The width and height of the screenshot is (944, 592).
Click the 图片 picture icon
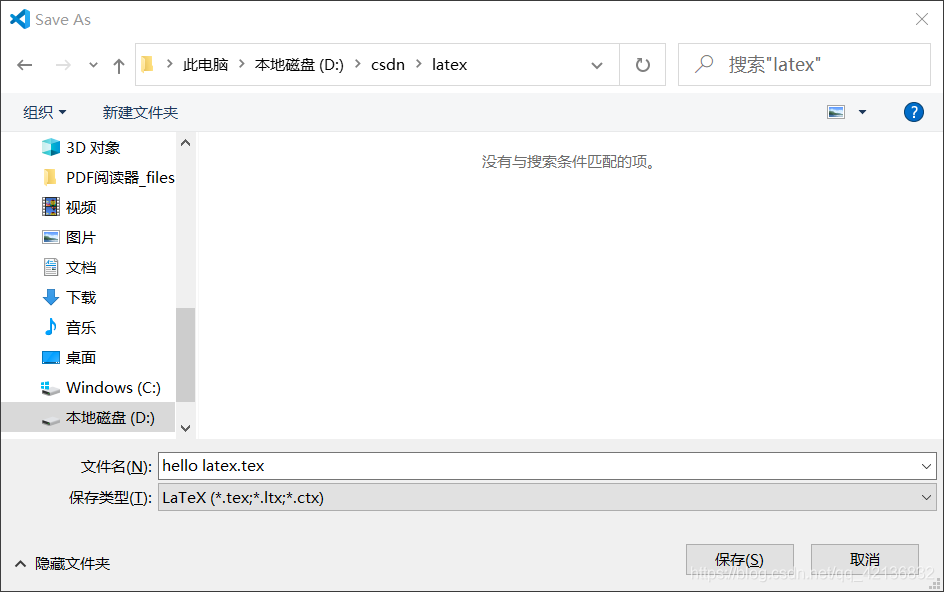pyautogui.click(x=51, y=237)
